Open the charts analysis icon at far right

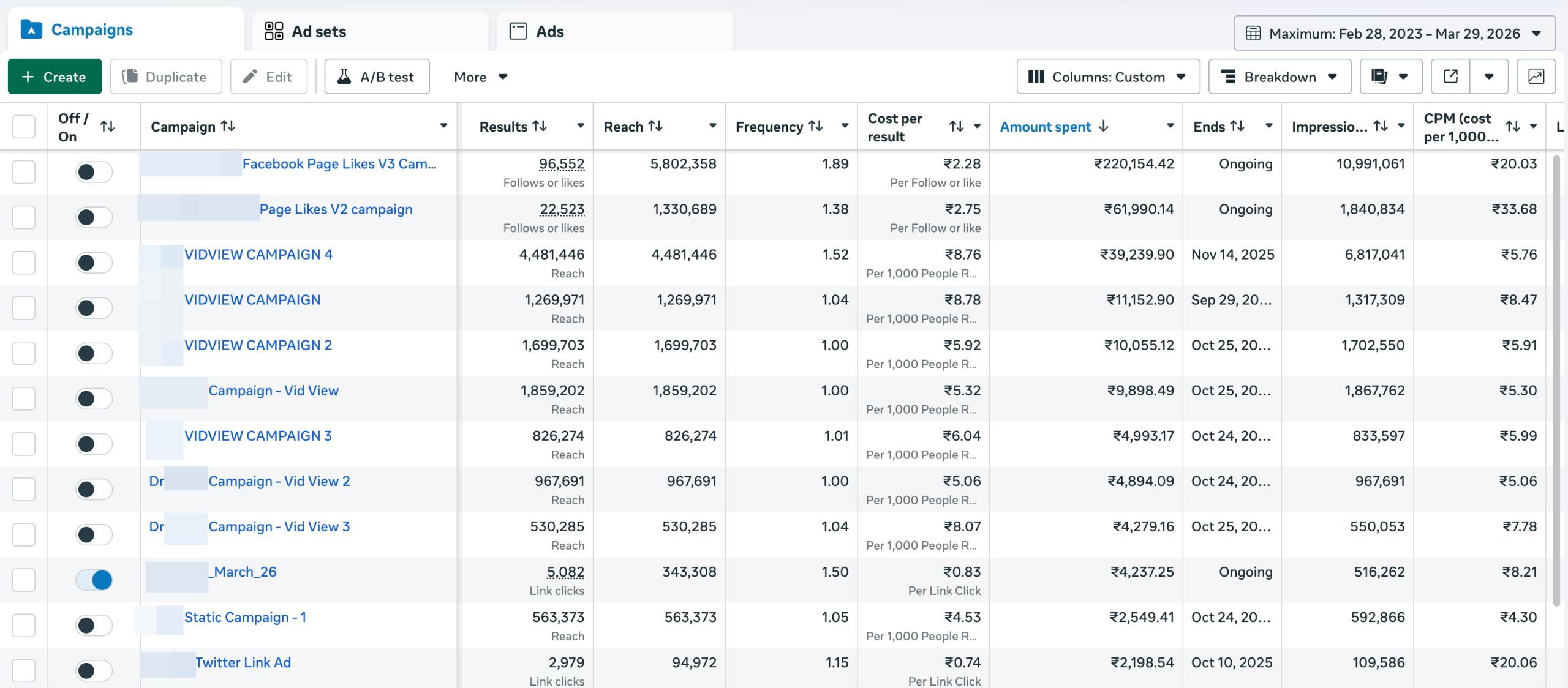coord(1535,76)
